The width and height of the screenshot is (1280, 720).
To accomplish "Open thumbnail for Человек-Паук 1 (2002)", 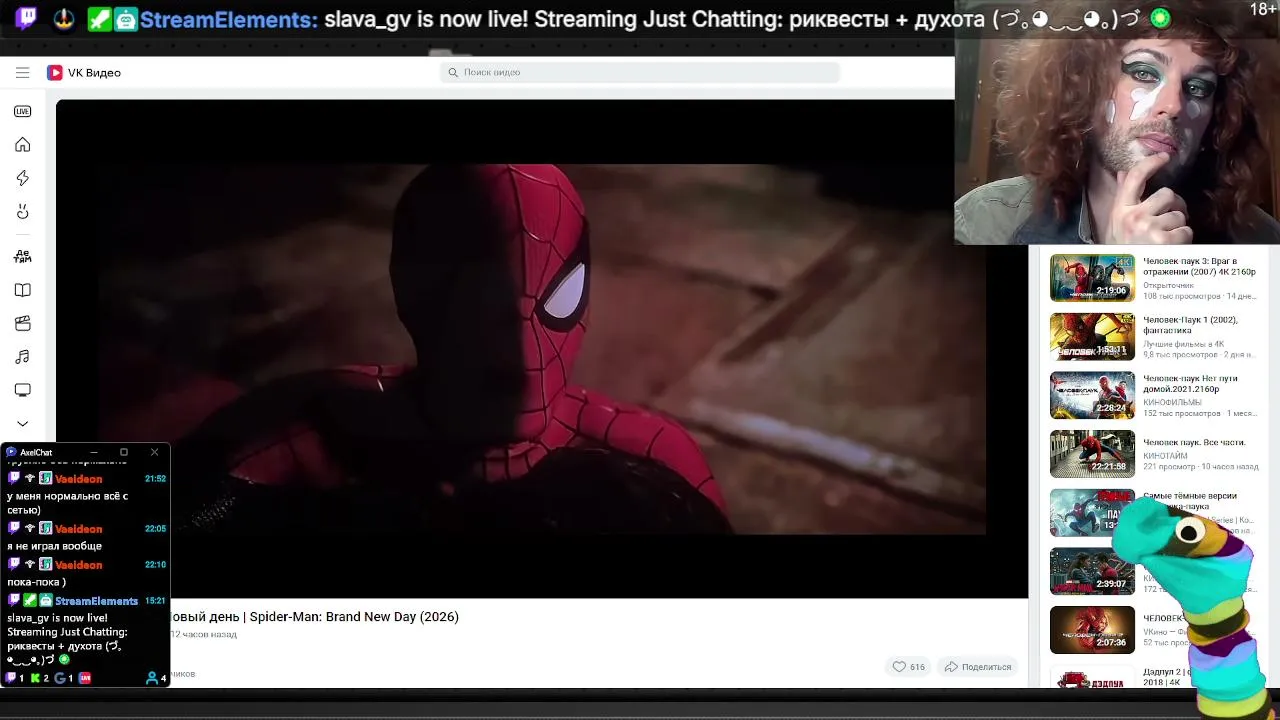I will tap(1092, 336).
